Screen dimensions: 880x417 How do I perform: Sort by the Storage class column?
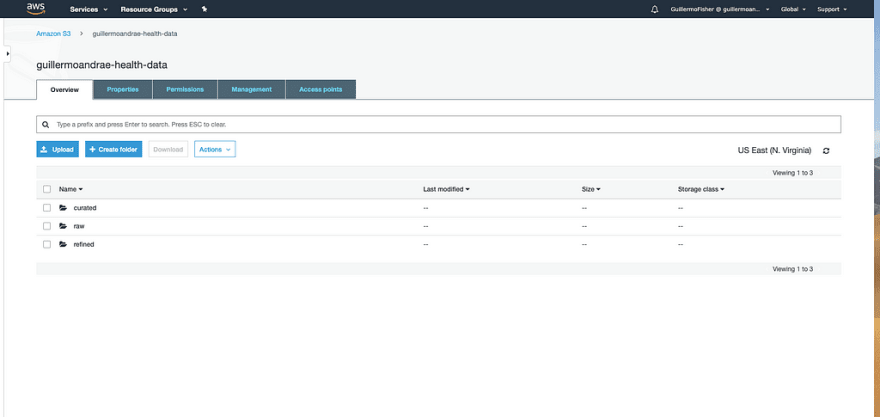pos(701,189)
